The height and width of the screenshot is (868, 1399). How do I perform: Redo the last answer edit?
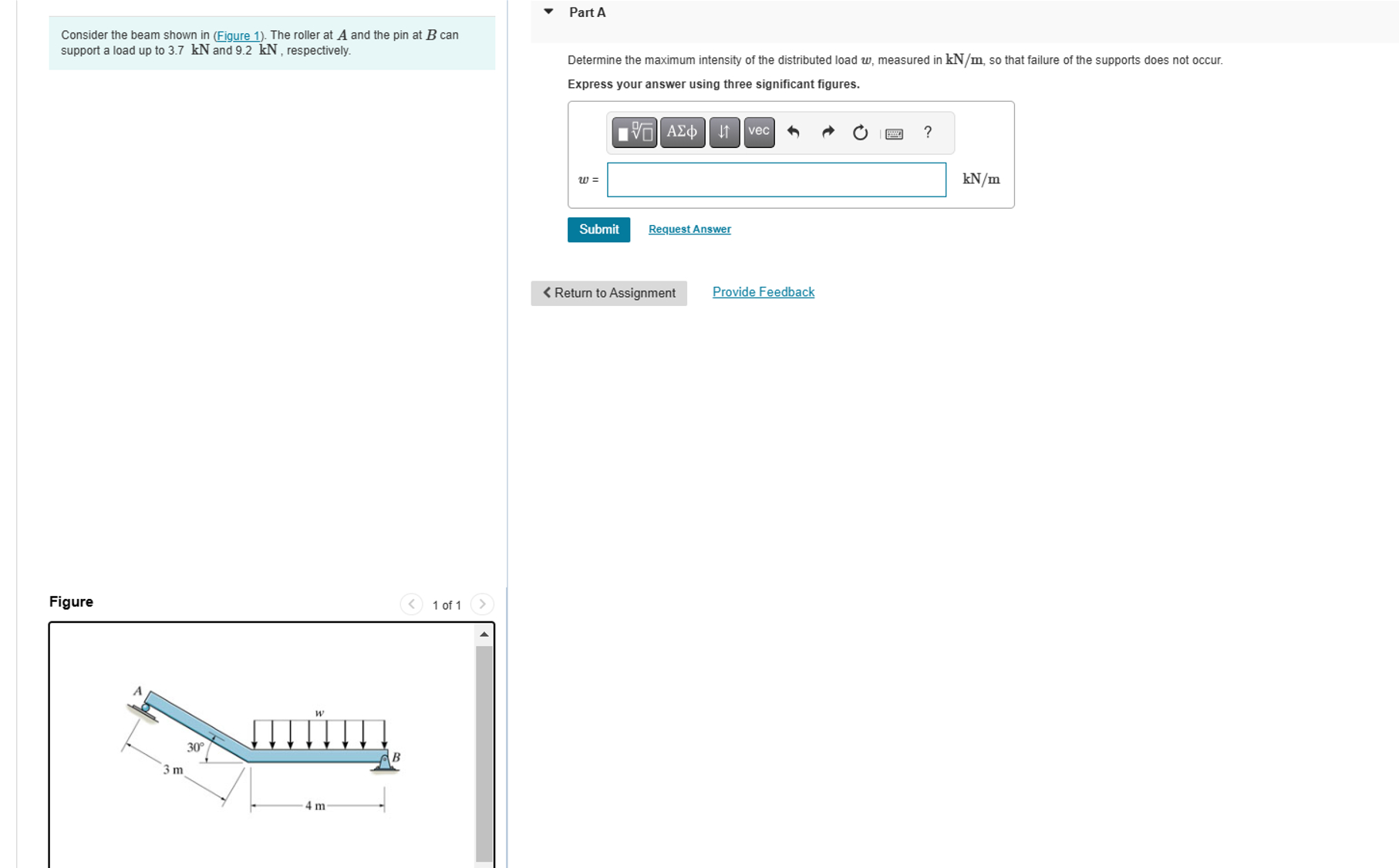coord(827,132)
